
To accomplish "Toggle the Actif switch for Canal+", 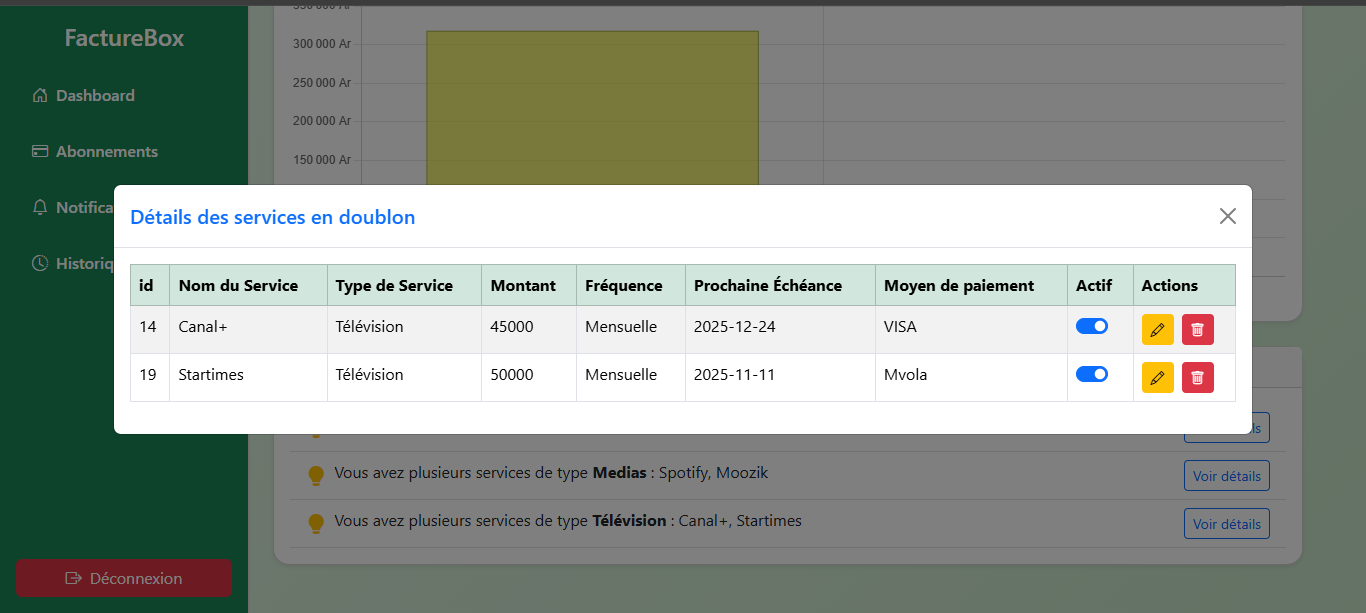I will click(1092, 326).
